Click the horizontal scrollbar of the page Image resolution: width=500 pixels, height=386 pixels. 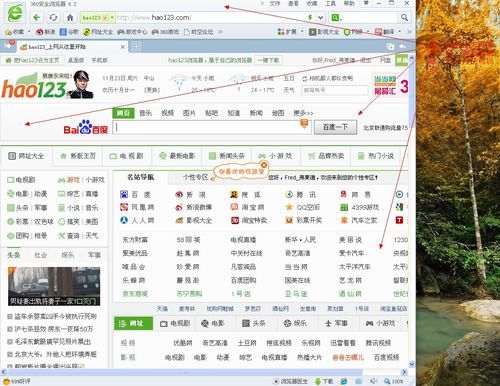pos(185,372)
